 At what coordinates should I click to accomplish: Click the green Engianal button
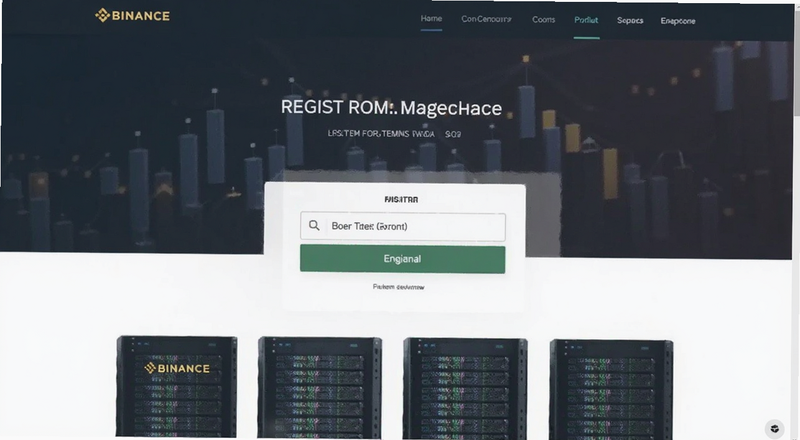403,259
